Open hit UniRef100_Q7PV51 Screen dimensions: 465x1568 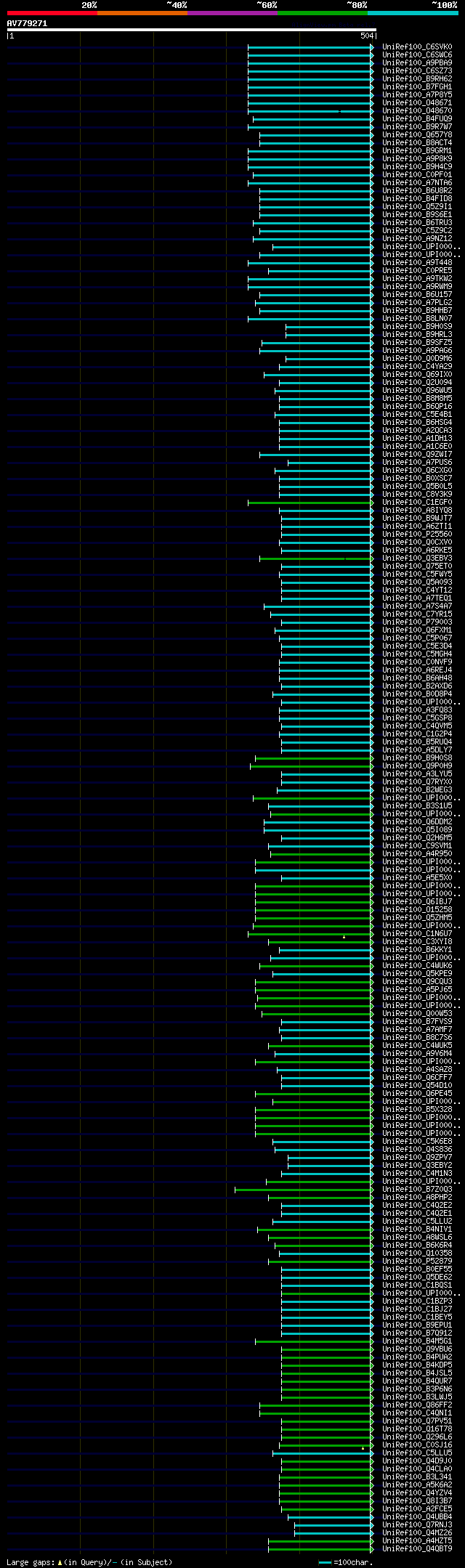(417, 1421)
